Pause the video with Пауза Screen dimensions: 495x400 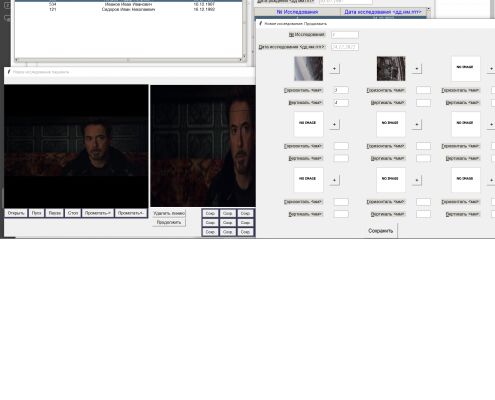pos(55,213)
